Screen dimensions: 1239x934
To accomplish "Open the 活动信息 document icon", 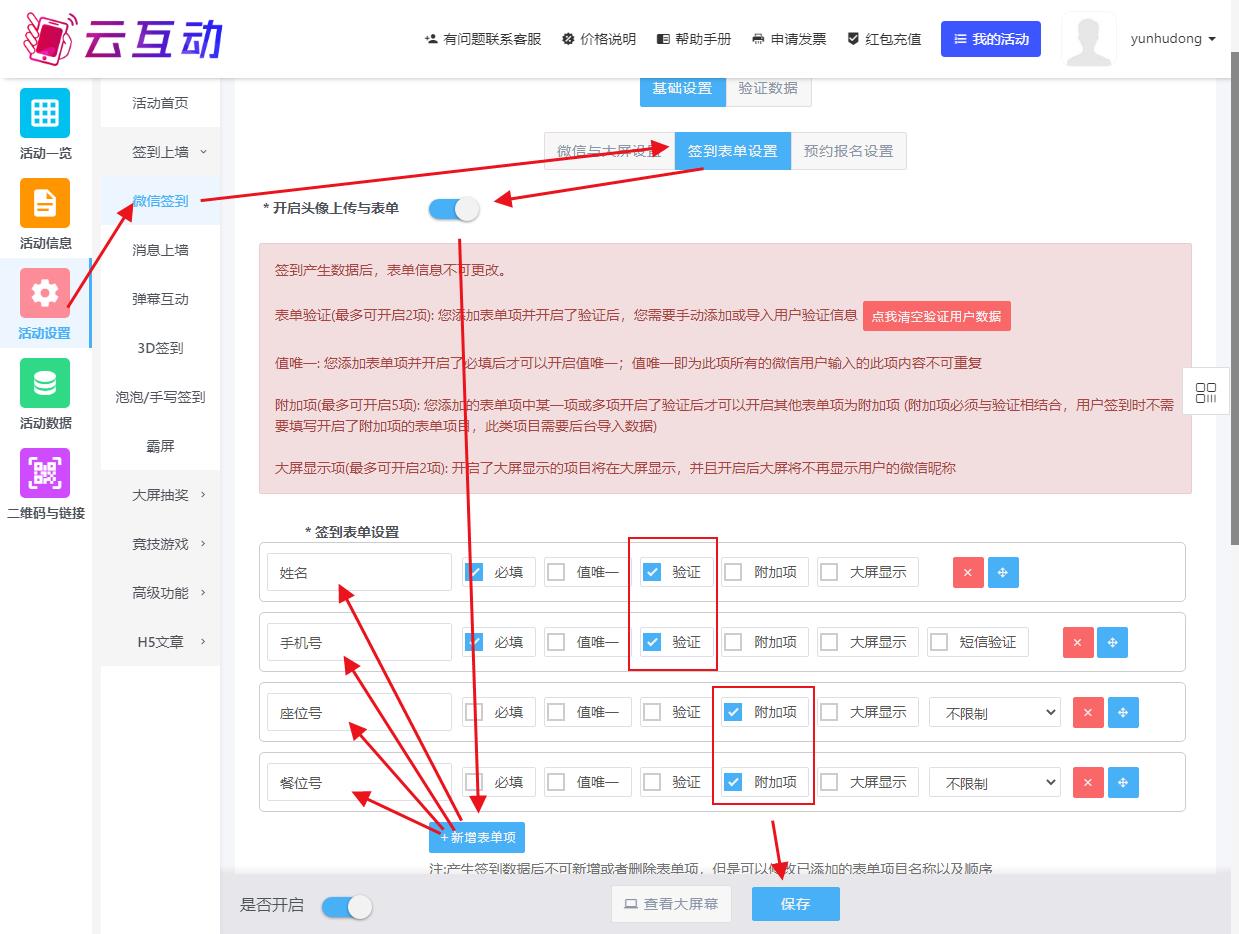I will click(x=45, y=203).
